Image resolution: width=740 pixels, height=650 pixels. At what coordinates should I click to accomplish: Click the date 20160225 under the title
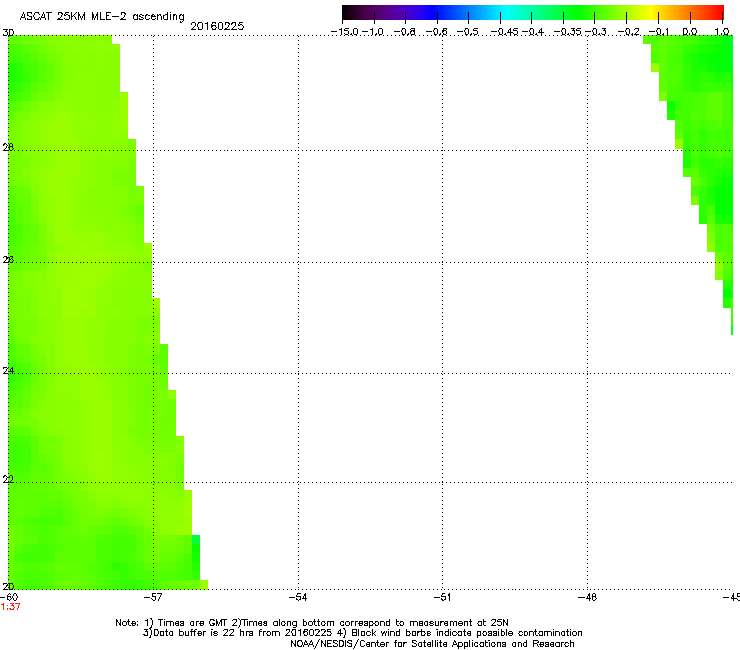point(217,26)
